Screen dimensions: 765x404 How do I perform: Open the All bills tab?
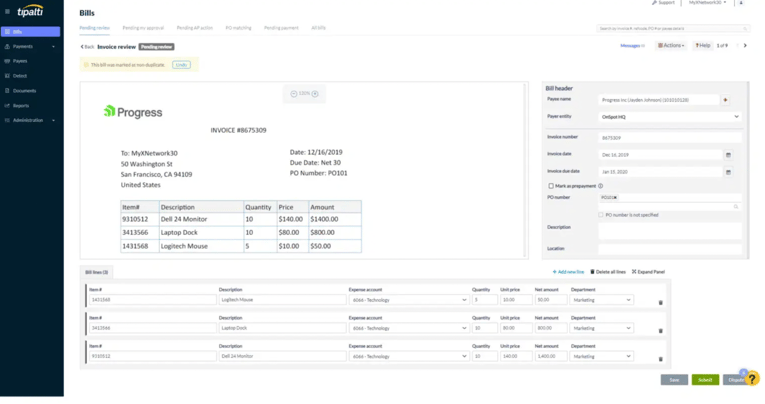tap(318, 28)
